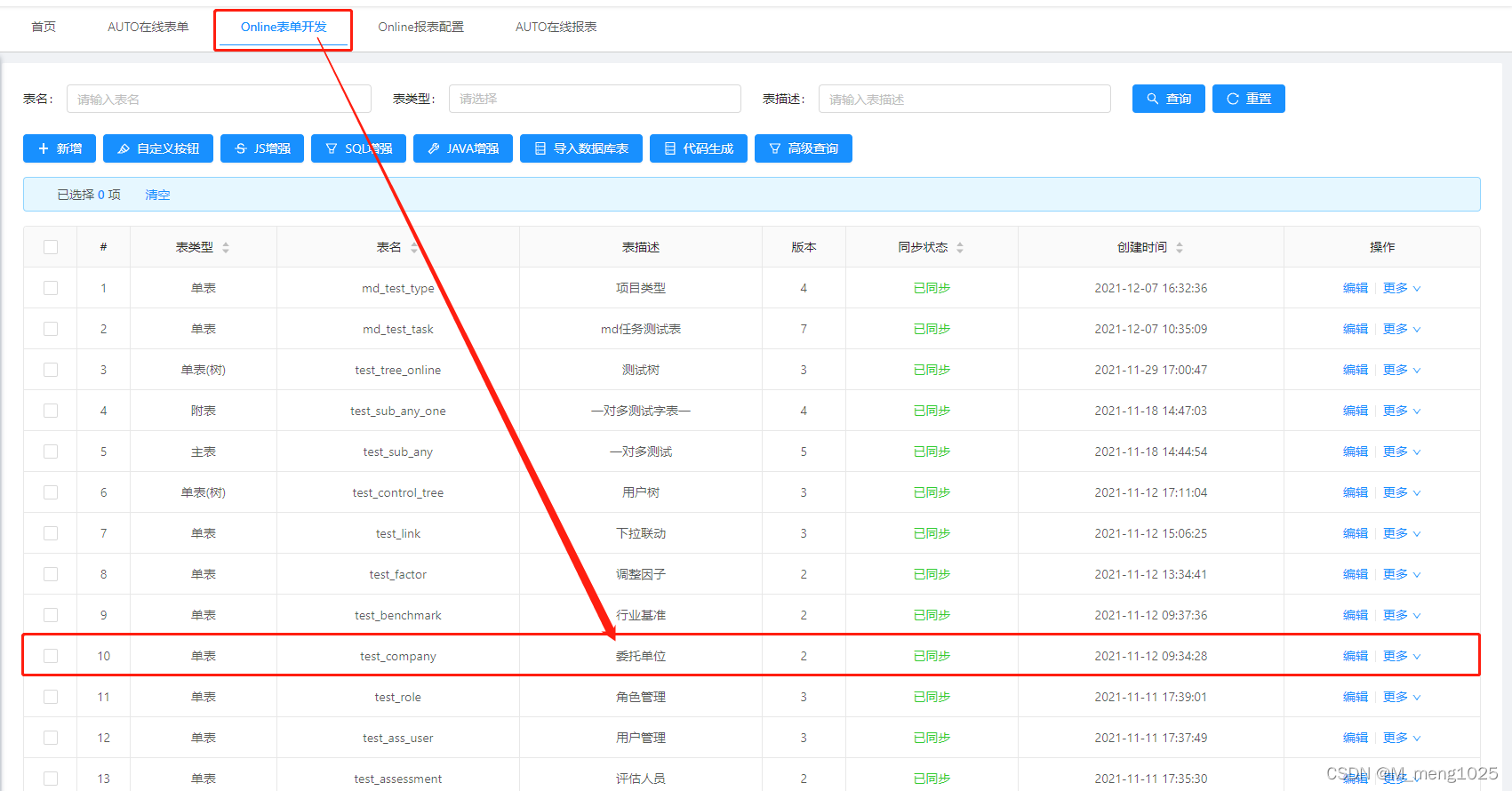The width and height of the screenshot is (1512, 791).
Task: Click 编辑 for md_test_type row
Action: (1356, 288)
